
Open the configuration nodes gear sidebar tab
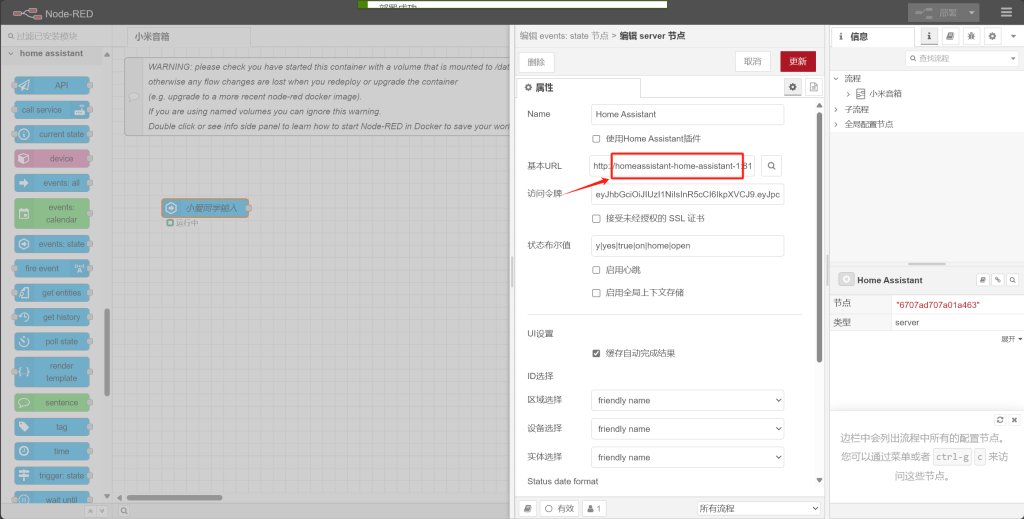tap(992, 37)
